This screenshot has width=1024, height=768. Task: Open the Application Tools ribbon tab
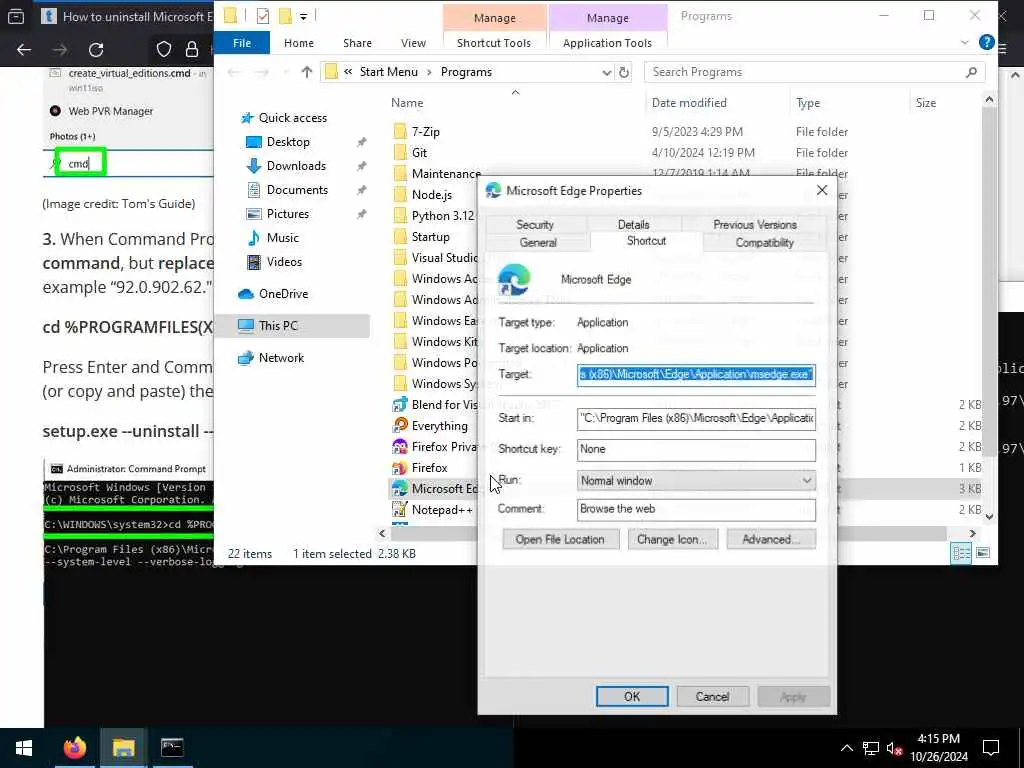click(x=607, y=43)
